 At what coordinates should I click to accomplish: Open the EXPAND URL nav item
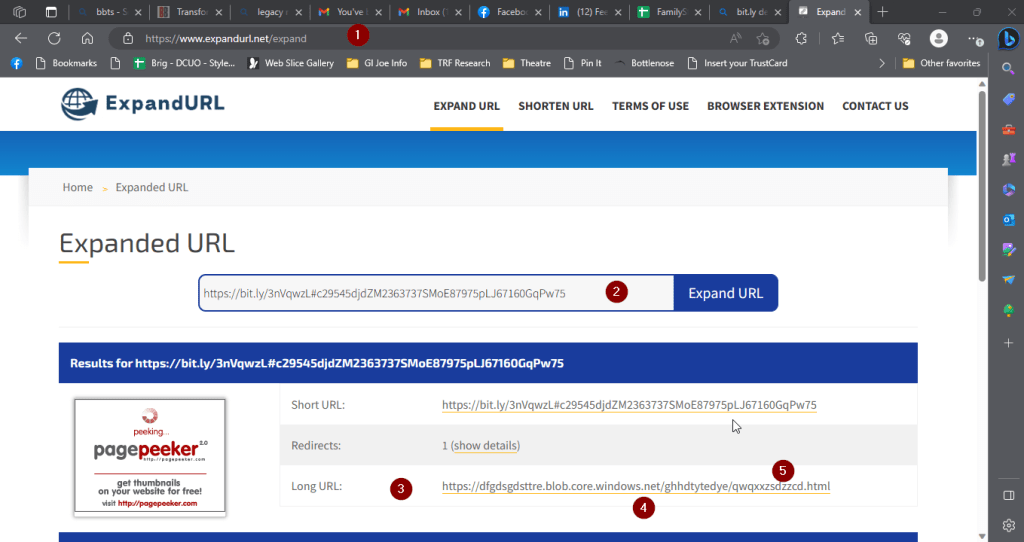click(466, 106)
